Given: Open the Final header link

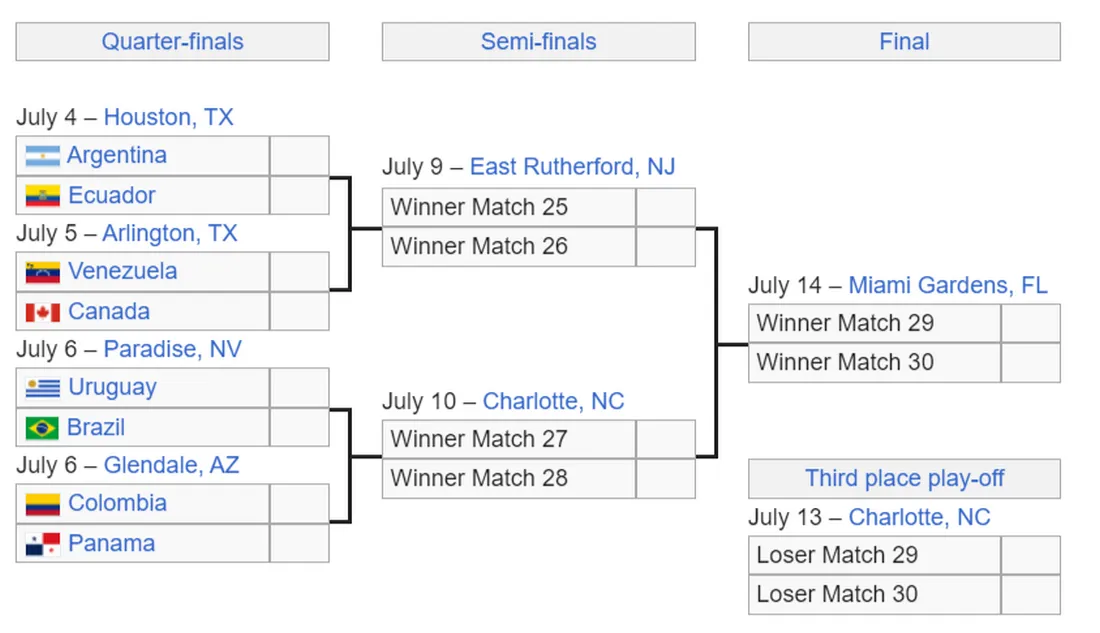Looking at the screenshot, I should pos(904,41).
